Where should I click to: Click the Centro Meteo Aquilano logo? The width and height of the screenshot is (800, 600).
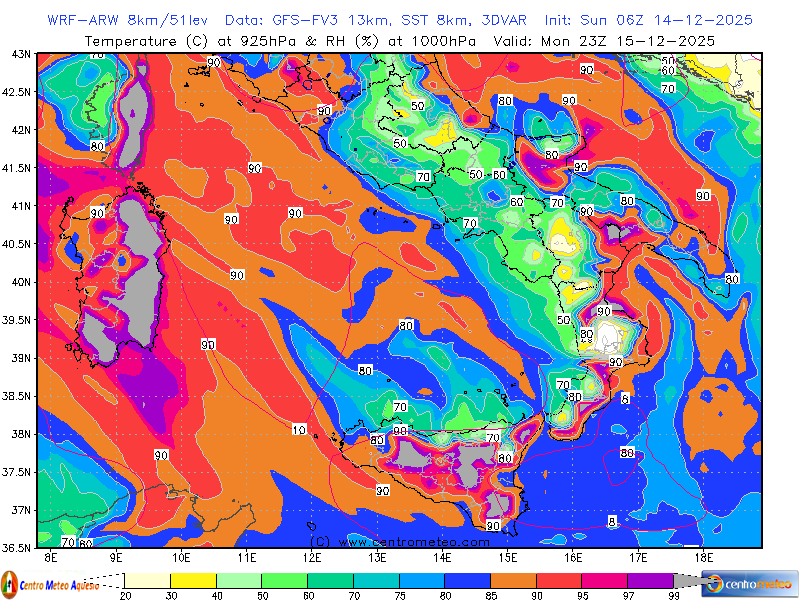[x=50, y=583]
